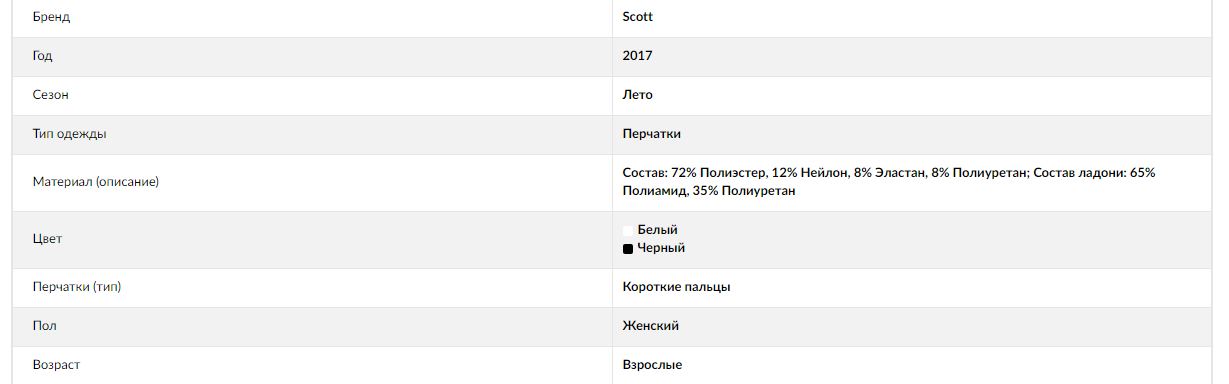The width and height of the screenshot is (1229, 384).
Task: Click the Белый color label
Action: (x=657, y=230)
